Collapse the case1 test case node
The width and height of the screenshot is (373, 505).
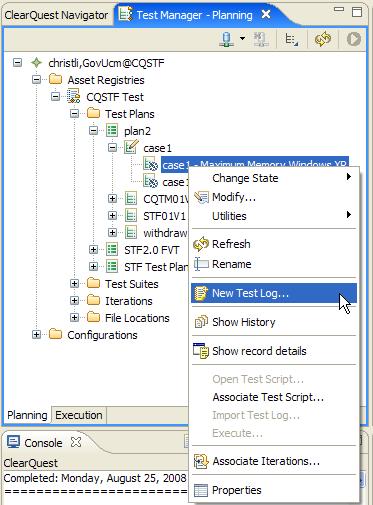click(113, 148)
